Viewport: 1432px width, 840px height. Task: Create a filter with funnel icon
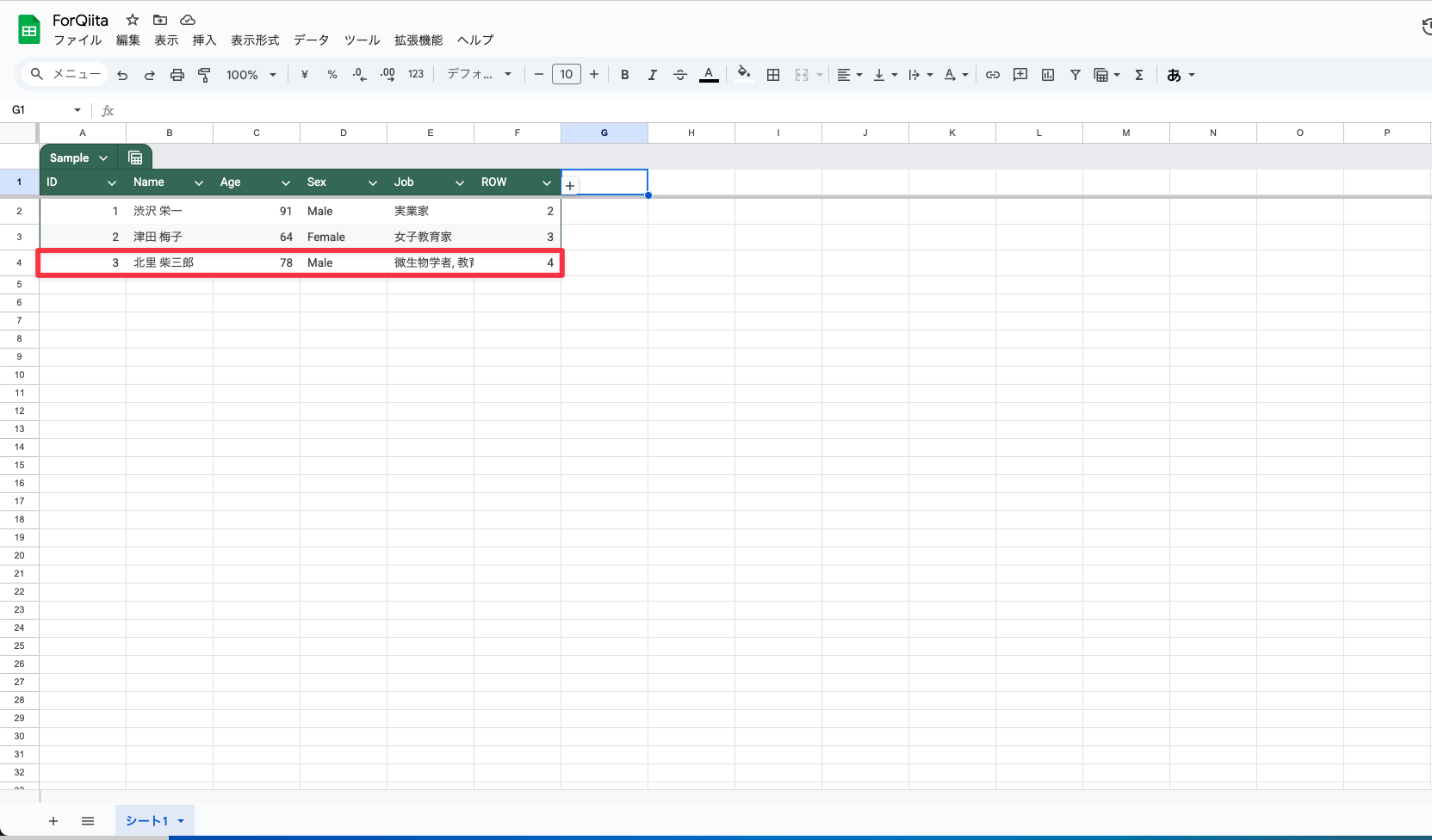[1076, 75]
